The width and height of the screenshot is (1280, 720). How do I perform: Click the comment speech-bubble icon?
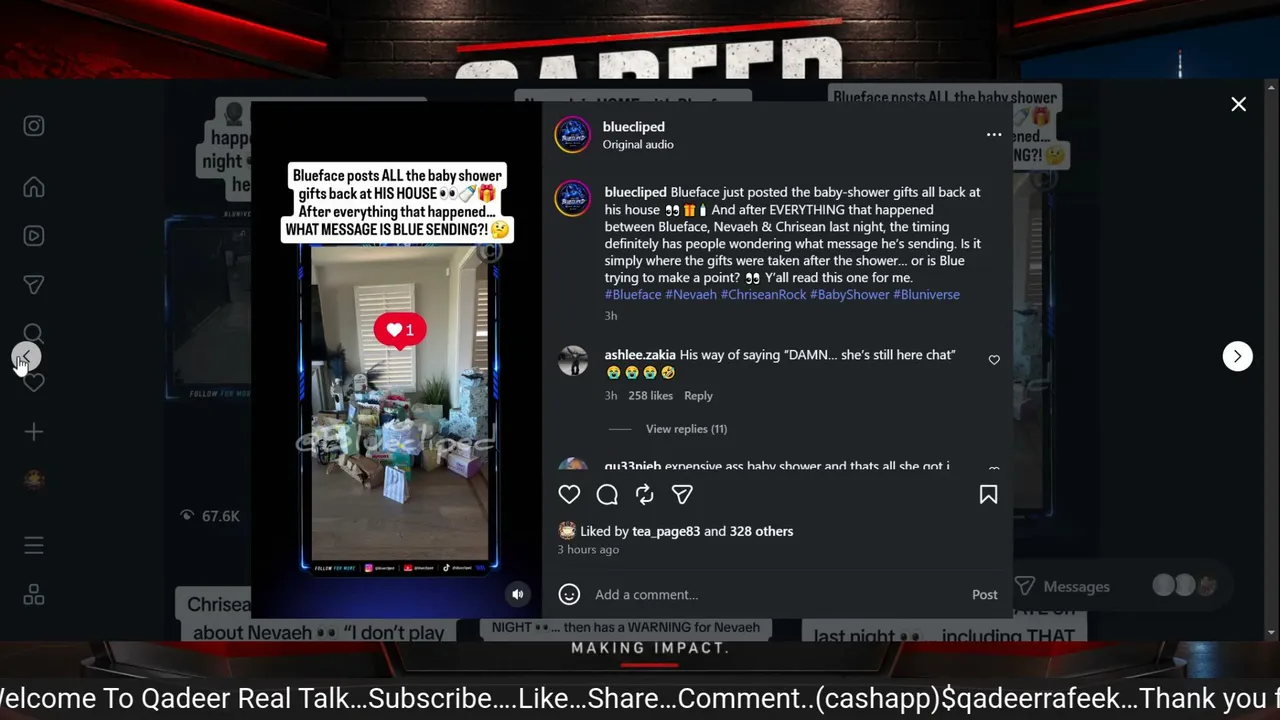click(607, 494)
